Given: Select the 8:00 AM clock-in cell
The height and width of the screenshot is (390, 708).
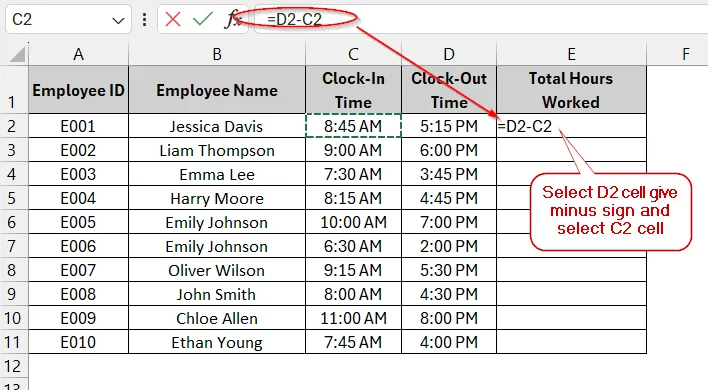Looking at the screenshot, I should coord(354,294).
